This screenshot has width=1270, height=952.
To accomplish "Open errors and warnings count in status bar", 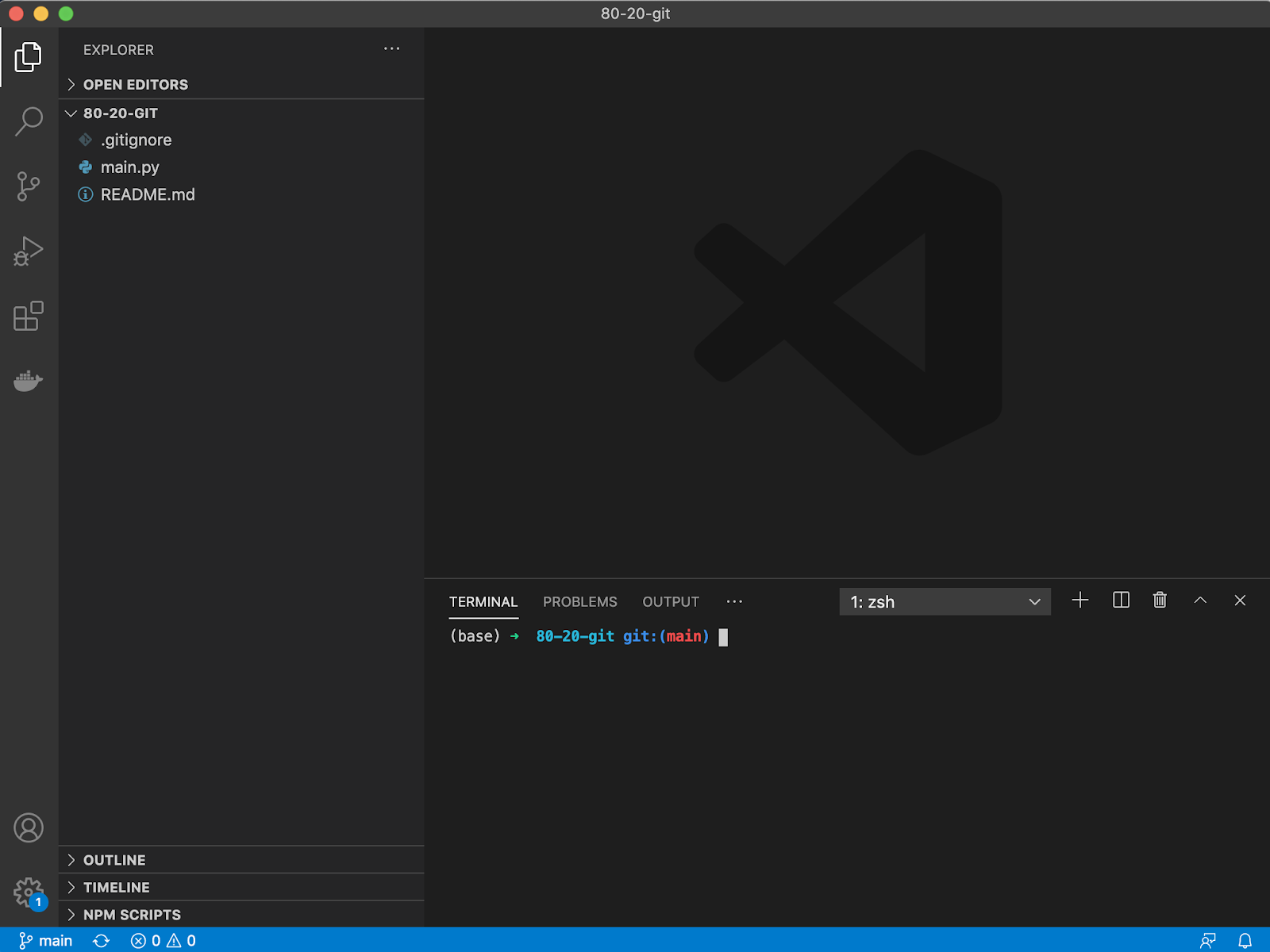I will pos(163,941).
